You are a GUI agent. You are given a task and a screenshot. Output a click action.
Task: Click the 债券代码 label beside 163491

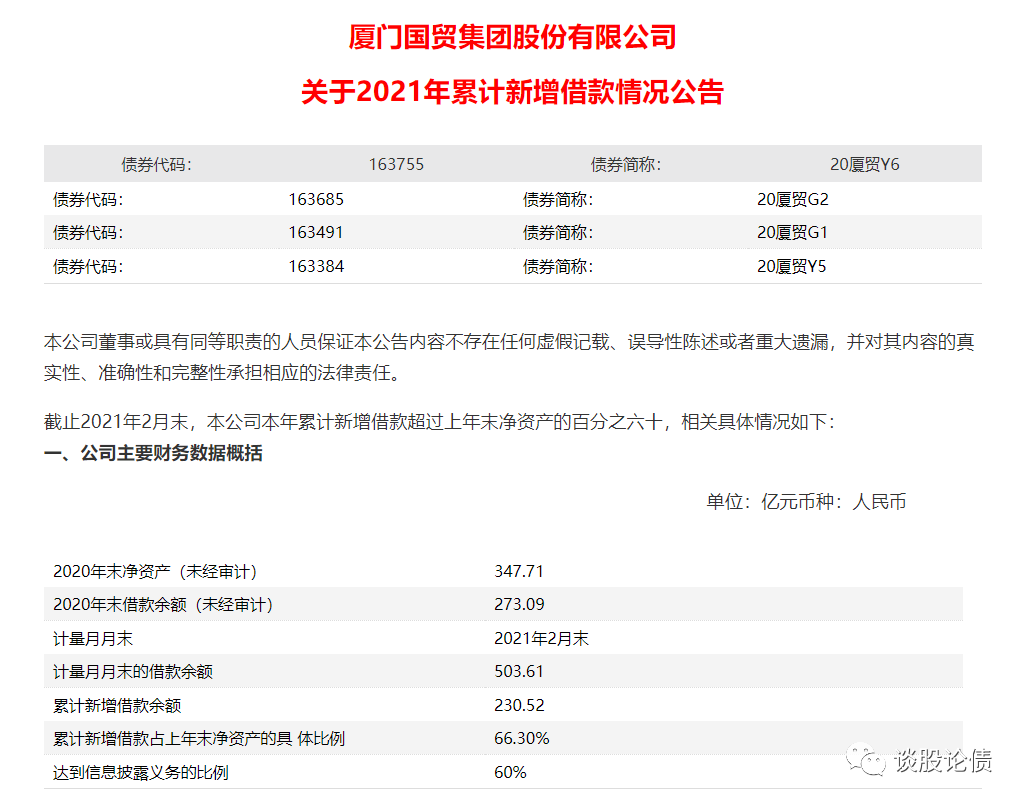click(x=88, y=232)
